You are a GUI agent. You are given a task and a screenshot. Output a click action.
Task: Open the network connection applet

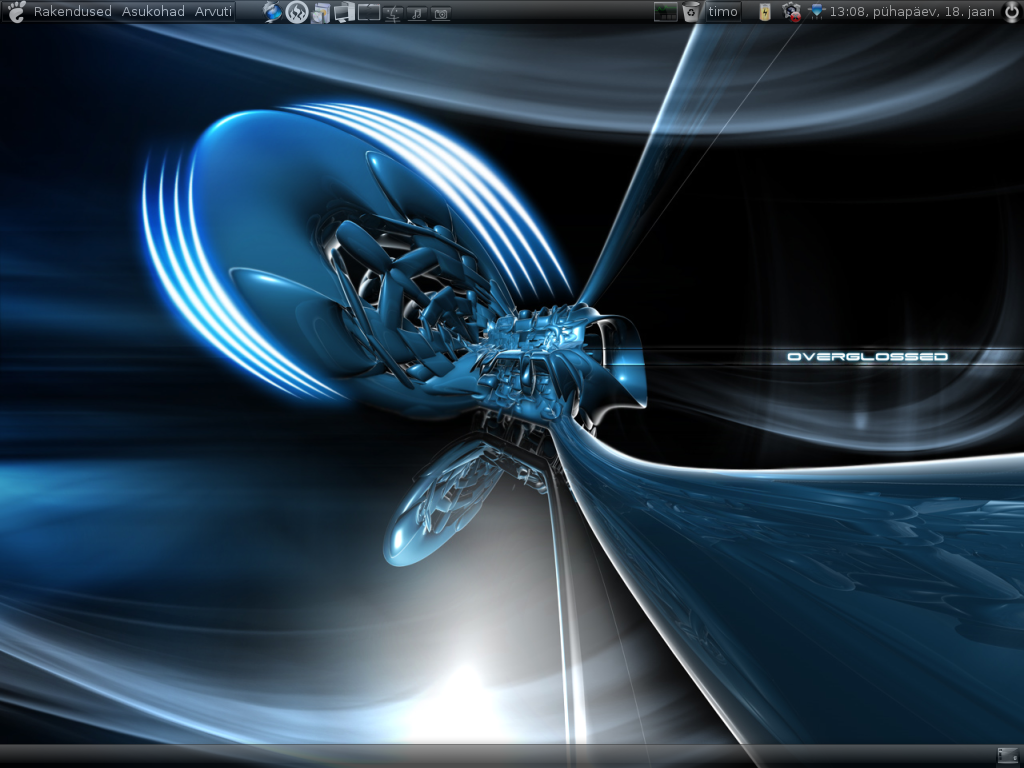point(816,11)
